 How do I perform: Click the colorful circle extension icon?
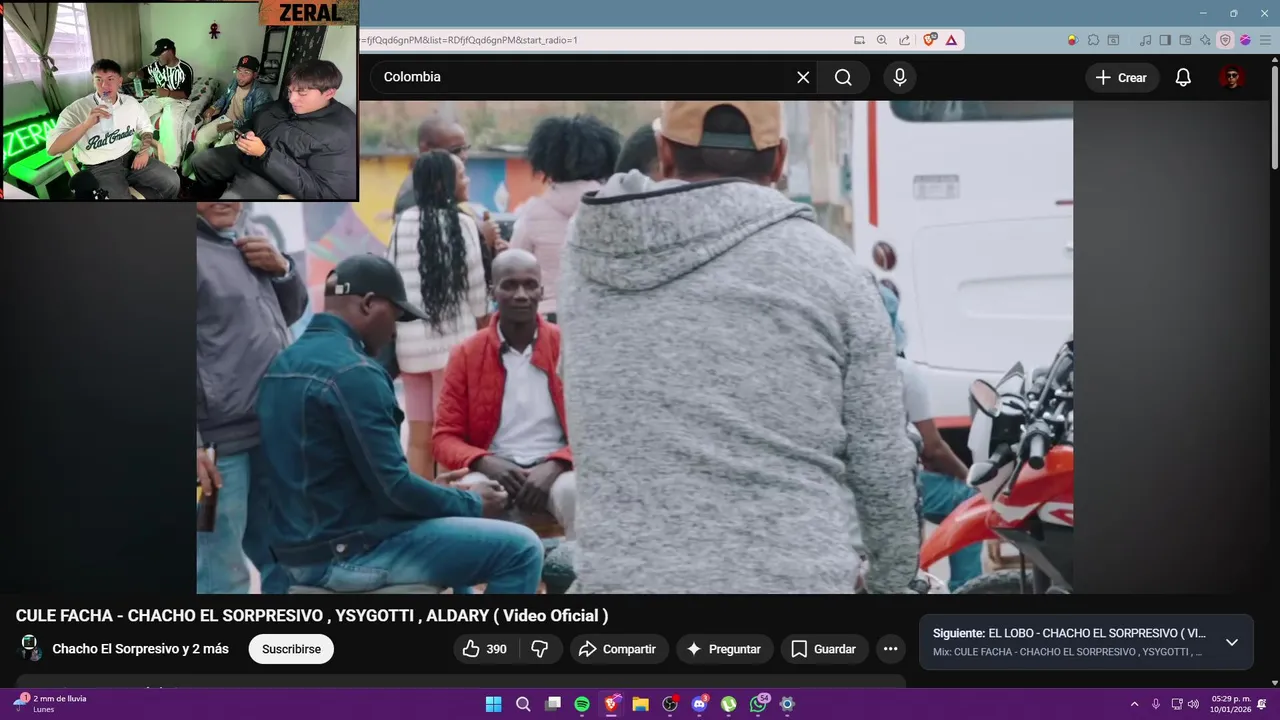coord(1072,40)
